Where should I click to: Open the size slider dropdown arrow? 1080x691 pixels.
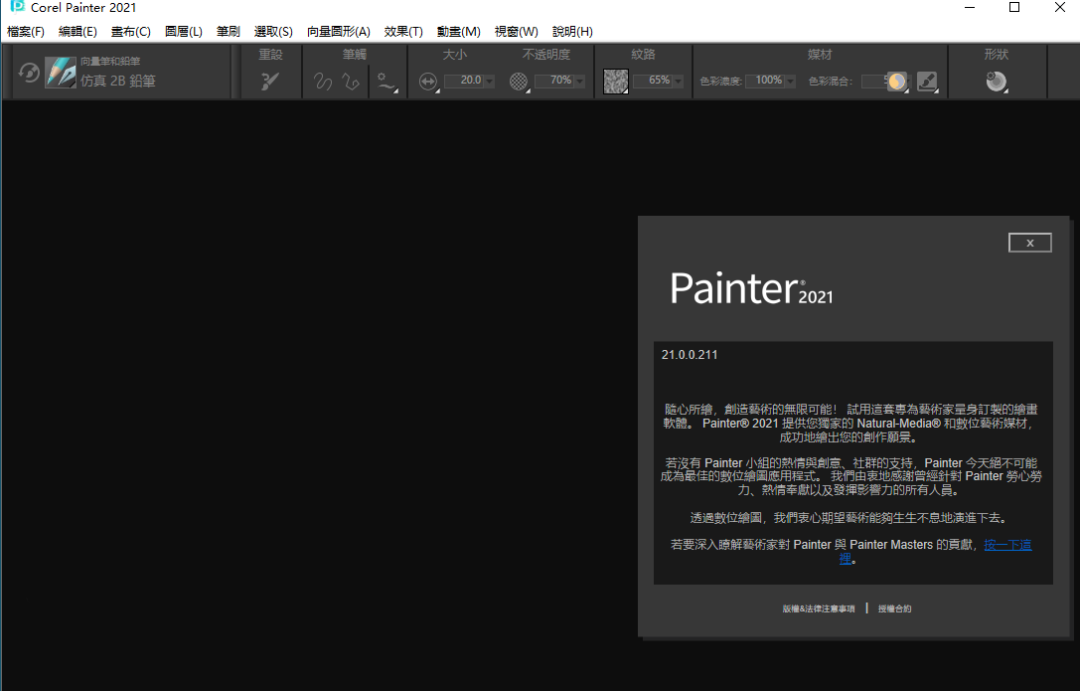point(489,81)
